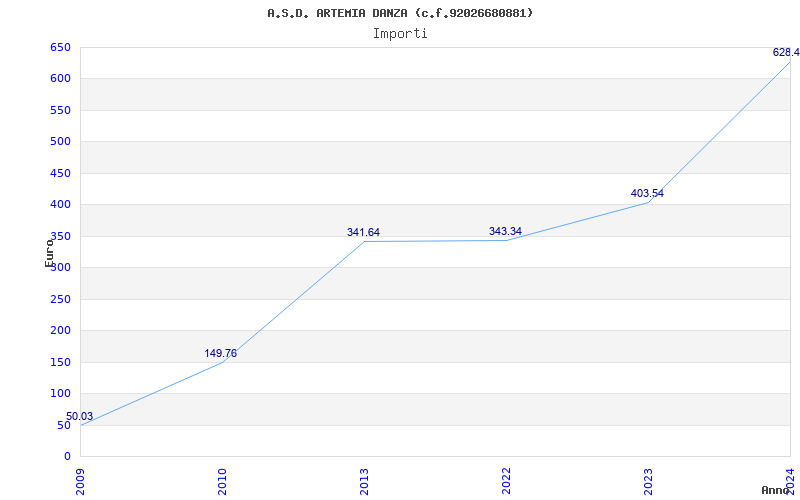
Task: Click the 550 y-axis tick label
Action: pyautogui.click(x=60, y=110)
